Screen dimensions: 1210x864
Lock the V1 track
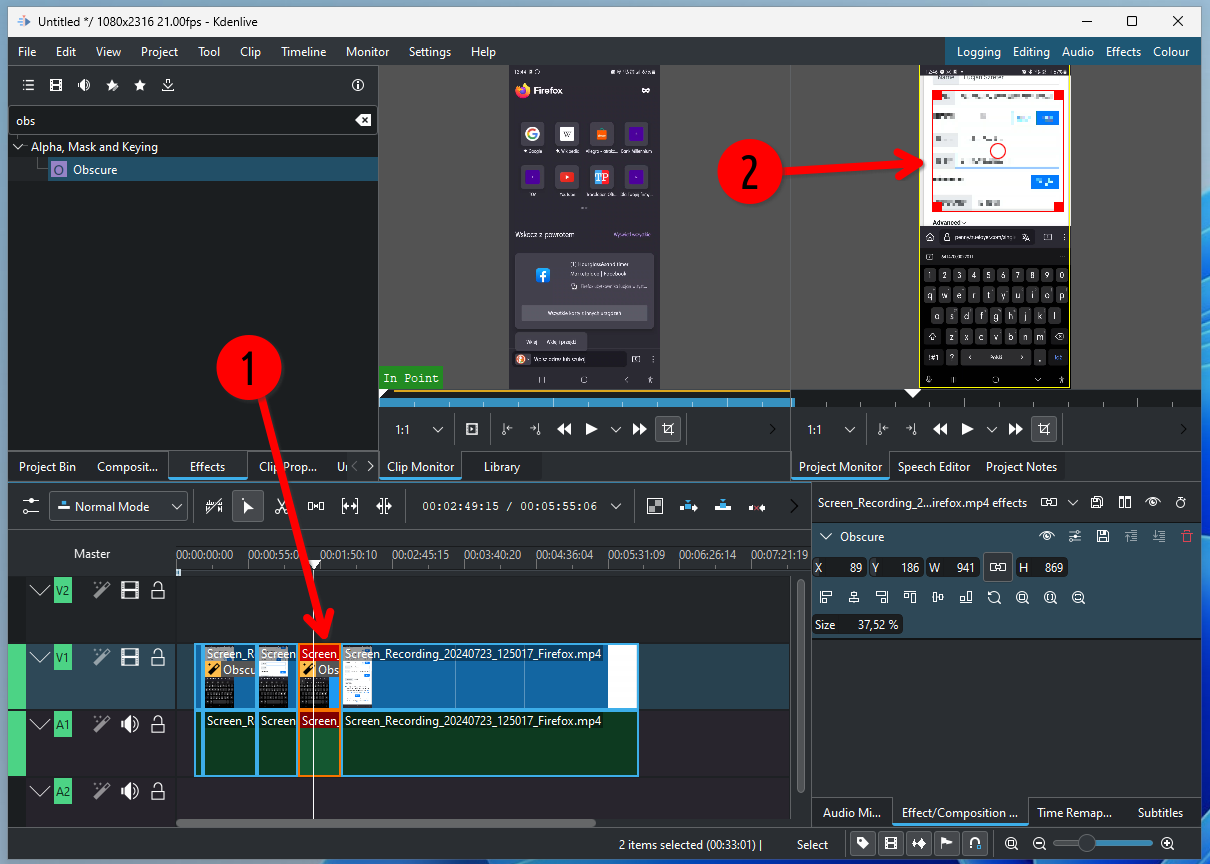(x=158, y=657)
